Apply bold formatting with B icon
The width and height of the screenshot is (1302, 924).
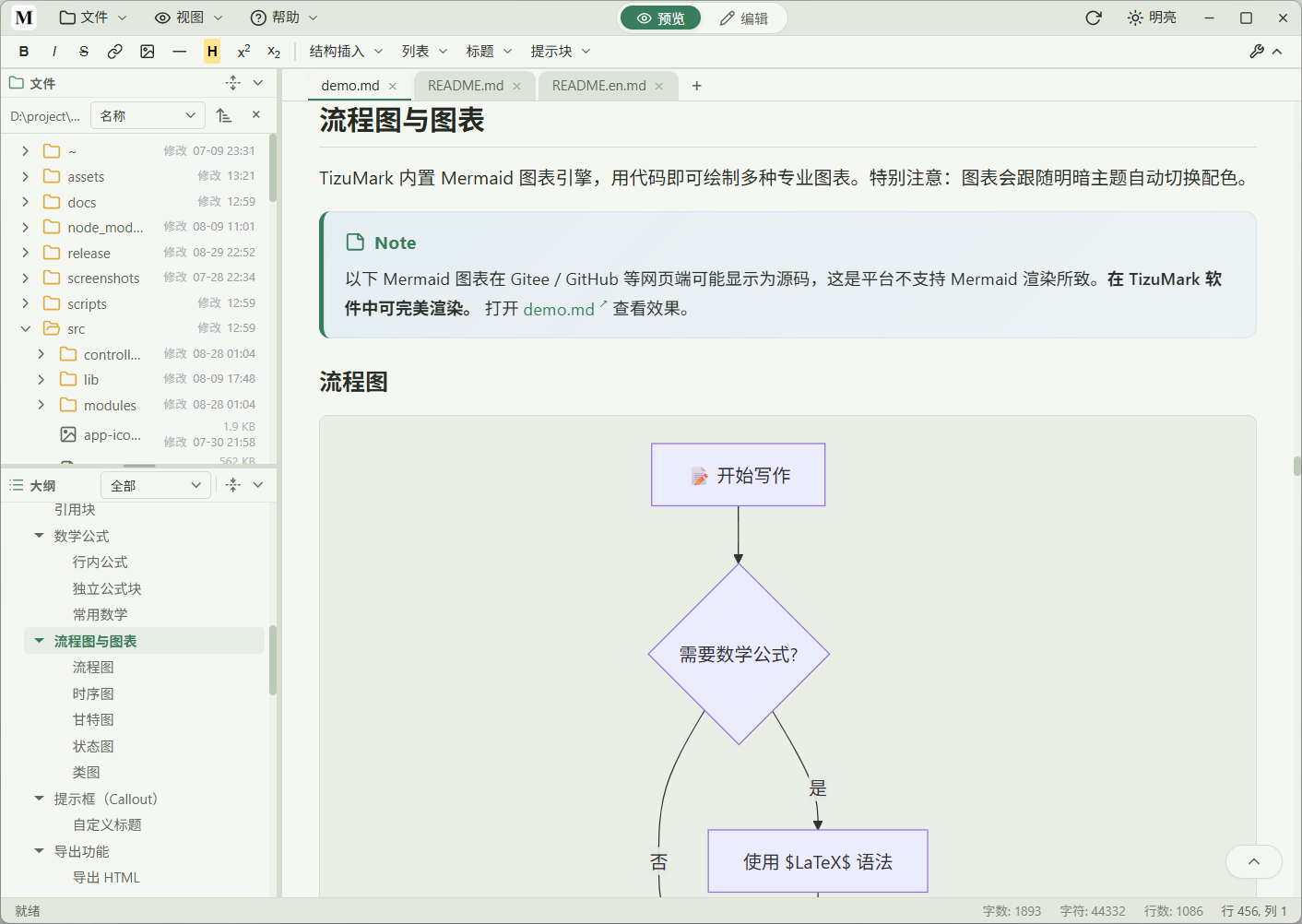pyautogui.click(x=24, y=52)
